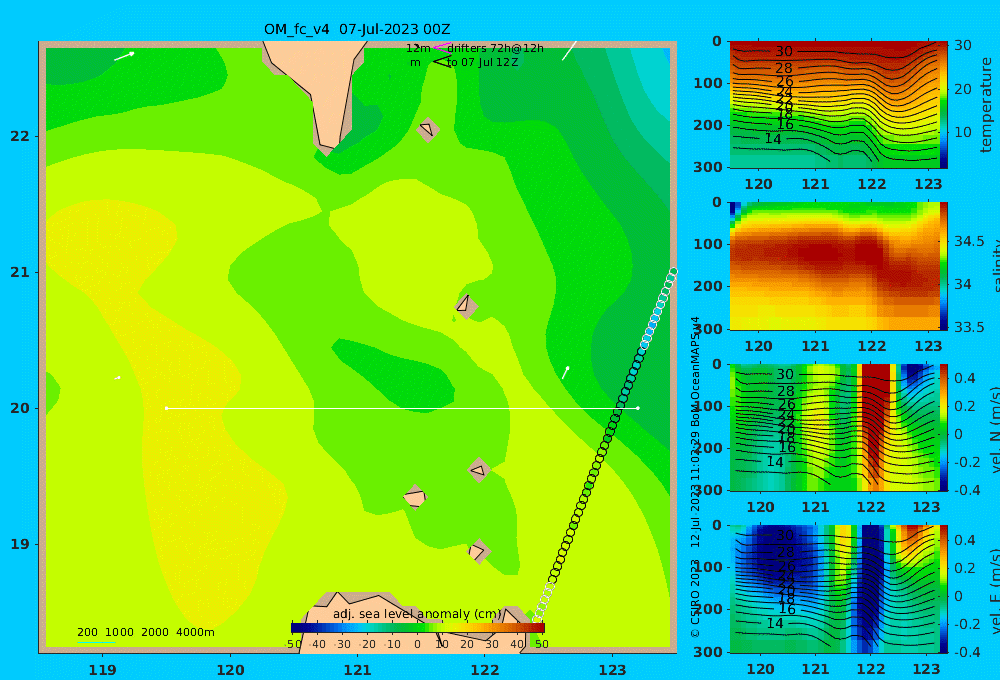Viewport: 1000px width, 680px height.
Task: Open the temperature section panel
Action: point(834,105)
